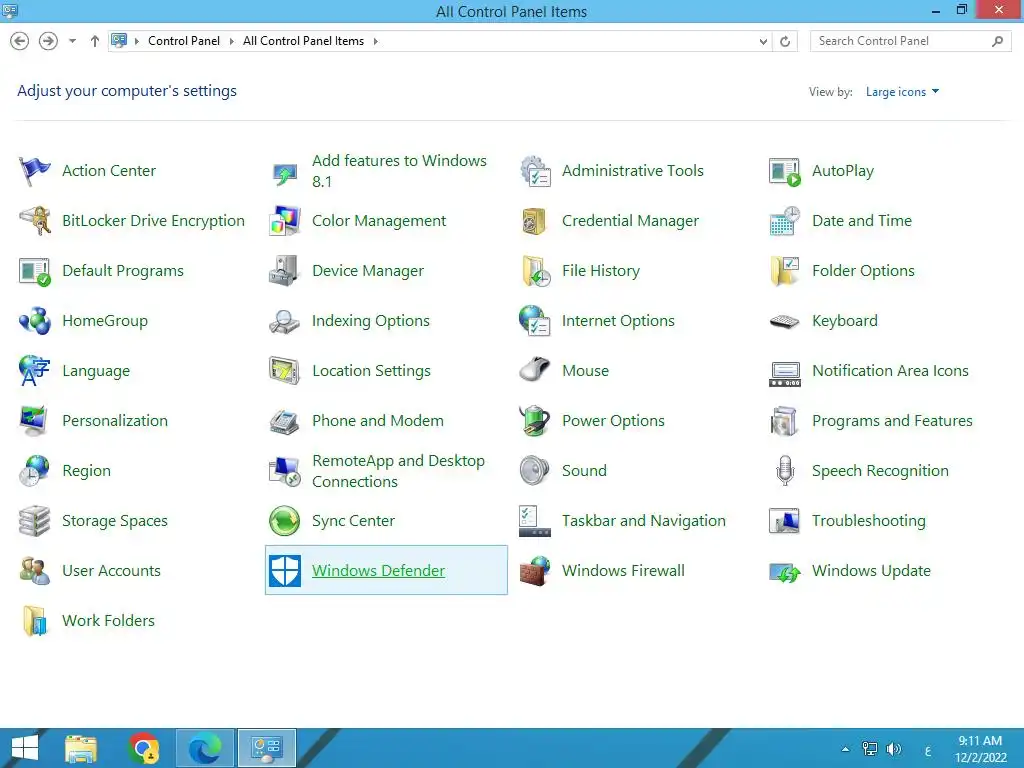This screenshot has height=768, width=1024.
Task: Open the Folder Options link
Action: pyautogui.click(x=863, y=271)
